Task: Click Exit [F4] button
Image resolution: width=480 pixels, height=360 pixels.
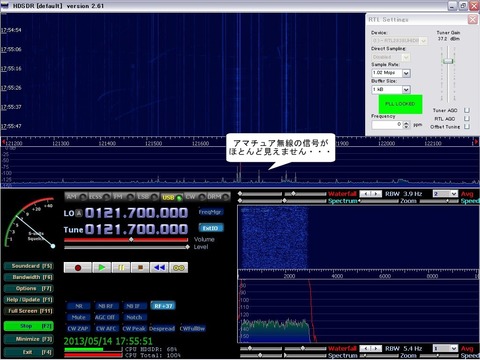Action: [x=28, y=352]
